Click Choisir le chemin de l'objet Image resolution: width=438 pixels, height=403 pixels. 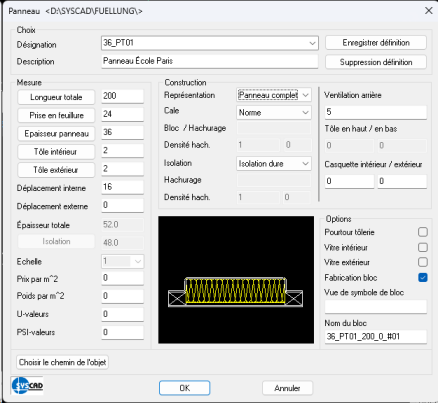pos(62,362)
